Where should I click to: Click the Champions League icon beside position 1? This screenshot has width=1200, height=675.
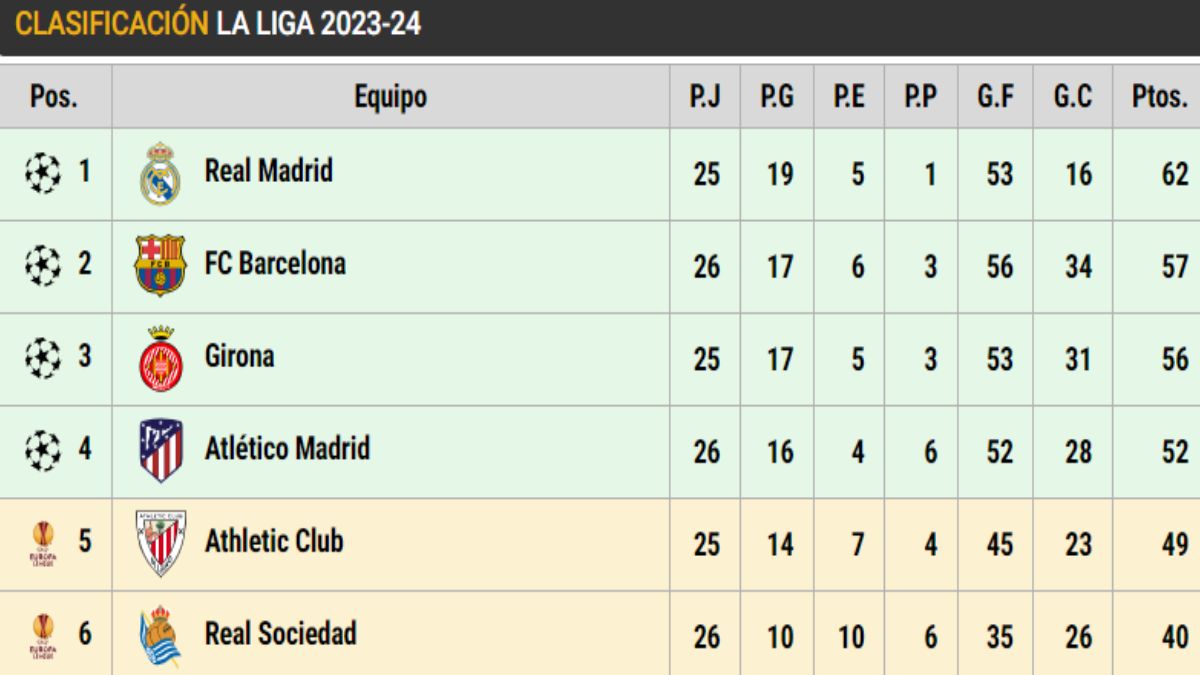click(43, 173)
